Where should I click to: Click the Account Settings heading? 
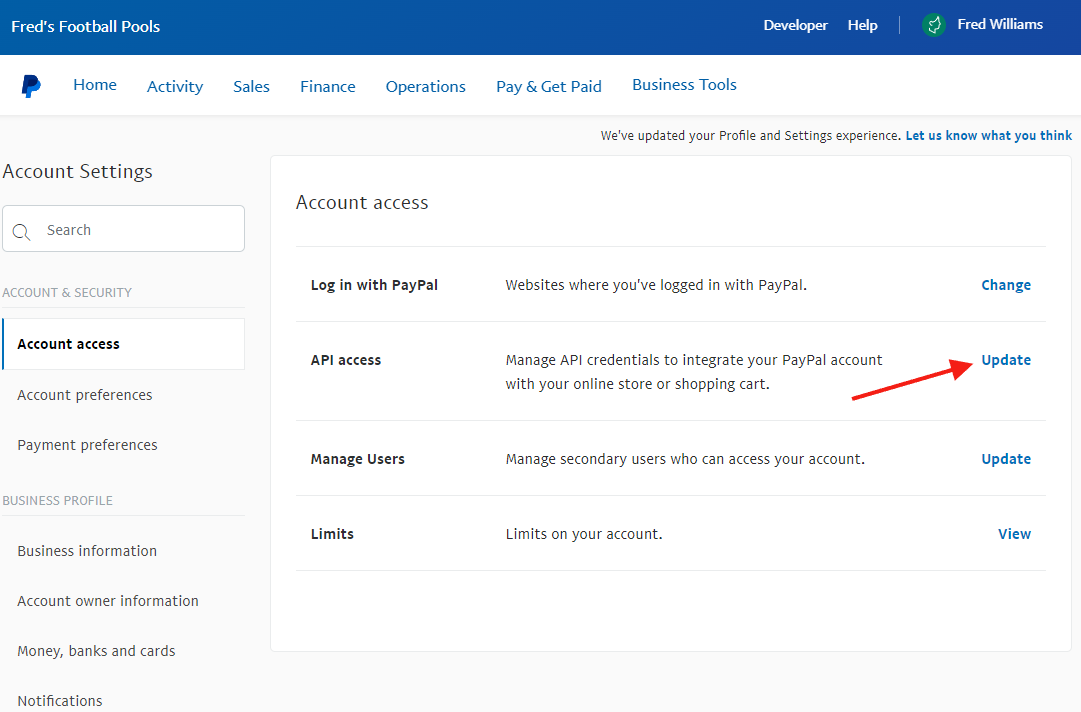[x=78, y=172]
